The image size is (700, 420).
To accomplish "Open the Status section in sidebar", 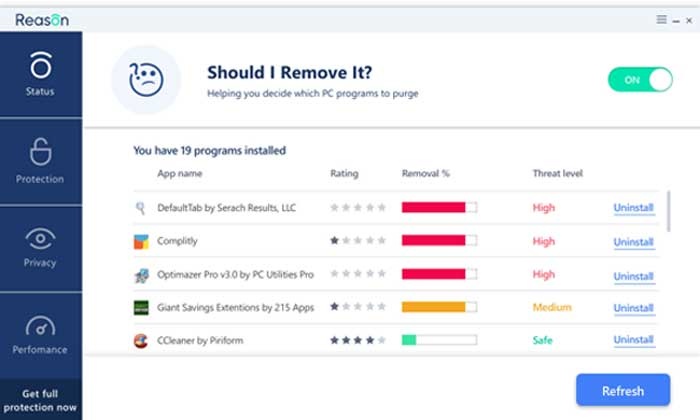I will pyautogui.click(x=41, y=74).
